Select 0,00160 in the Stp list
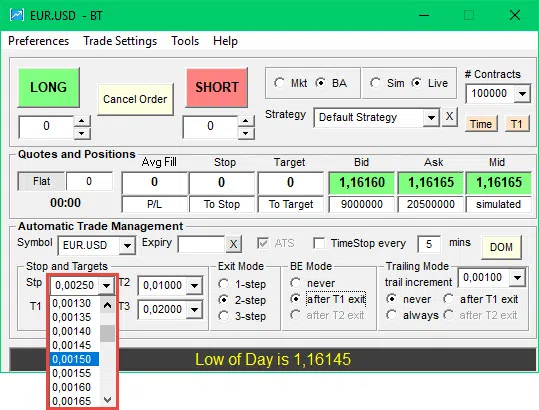 [x=75, y=387]
